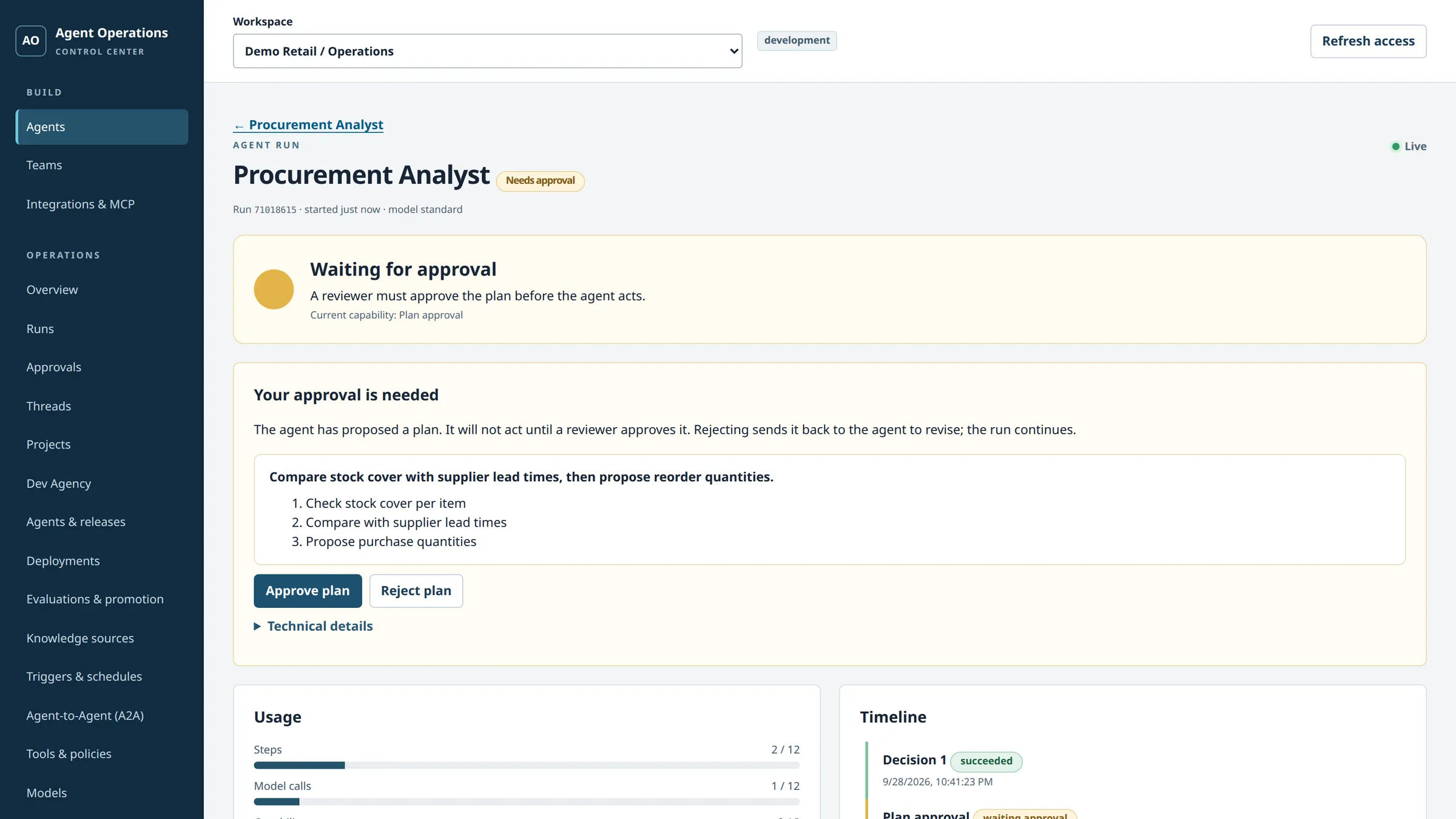Open Triggers & schedules

click(102, 676)
